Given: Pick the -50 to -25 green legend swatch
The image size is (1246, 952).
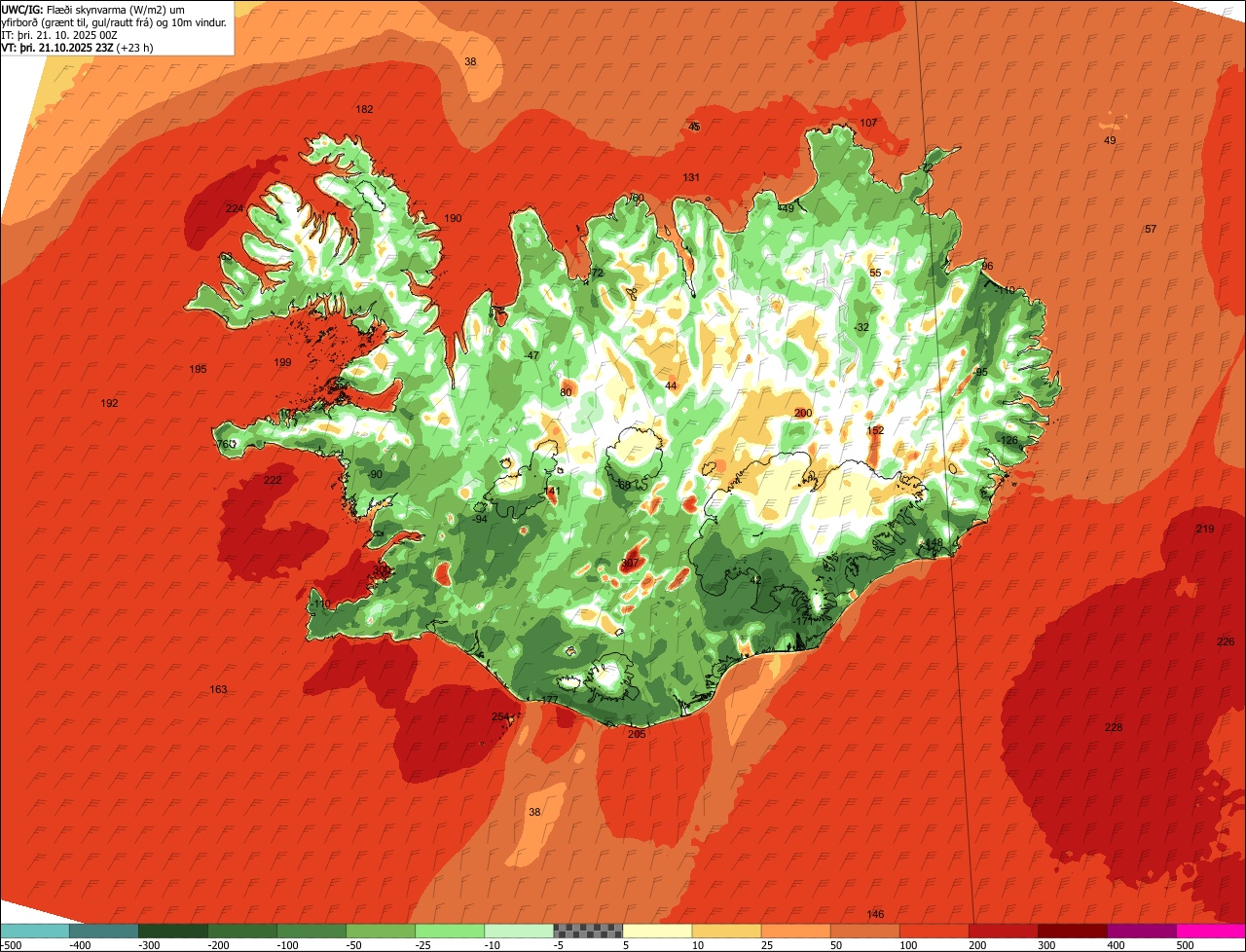Looking at the screenshot, I should pos(380,931).
